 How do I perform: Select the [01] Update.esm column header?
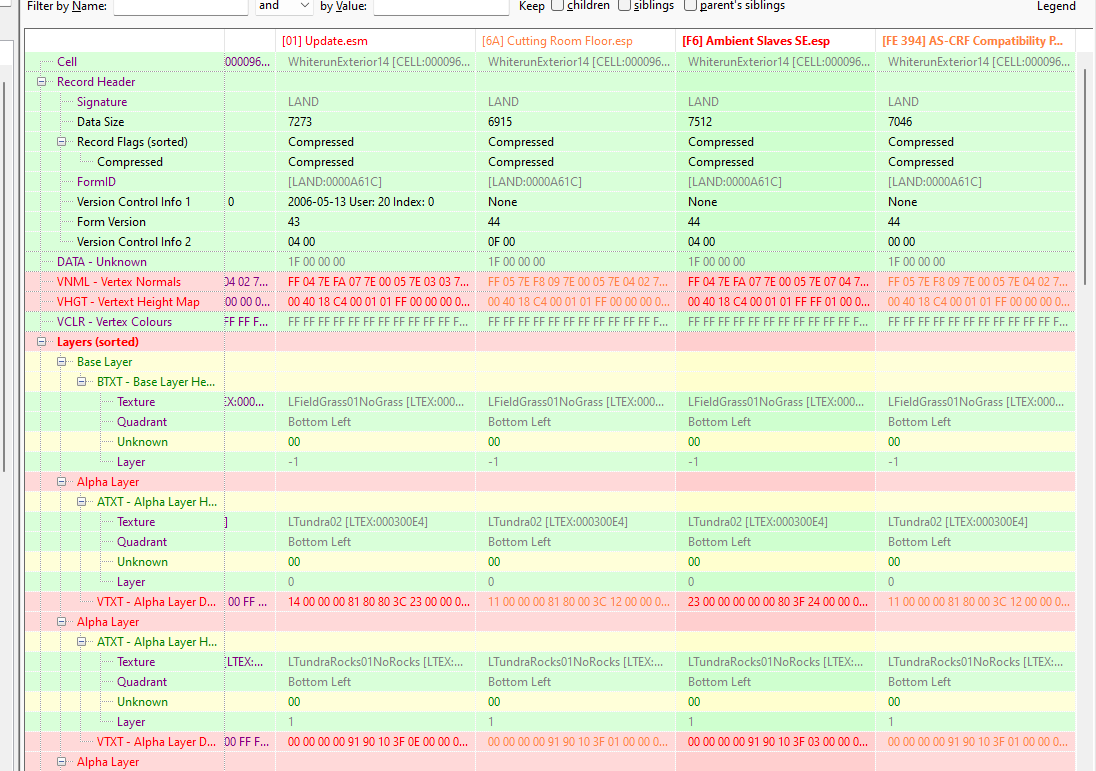375,41
